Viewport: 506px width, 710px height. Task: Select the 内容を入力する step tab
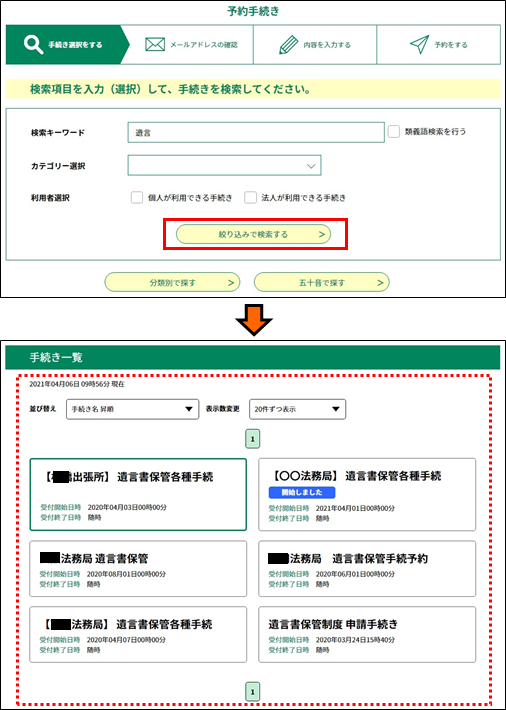tap(315, 44)
